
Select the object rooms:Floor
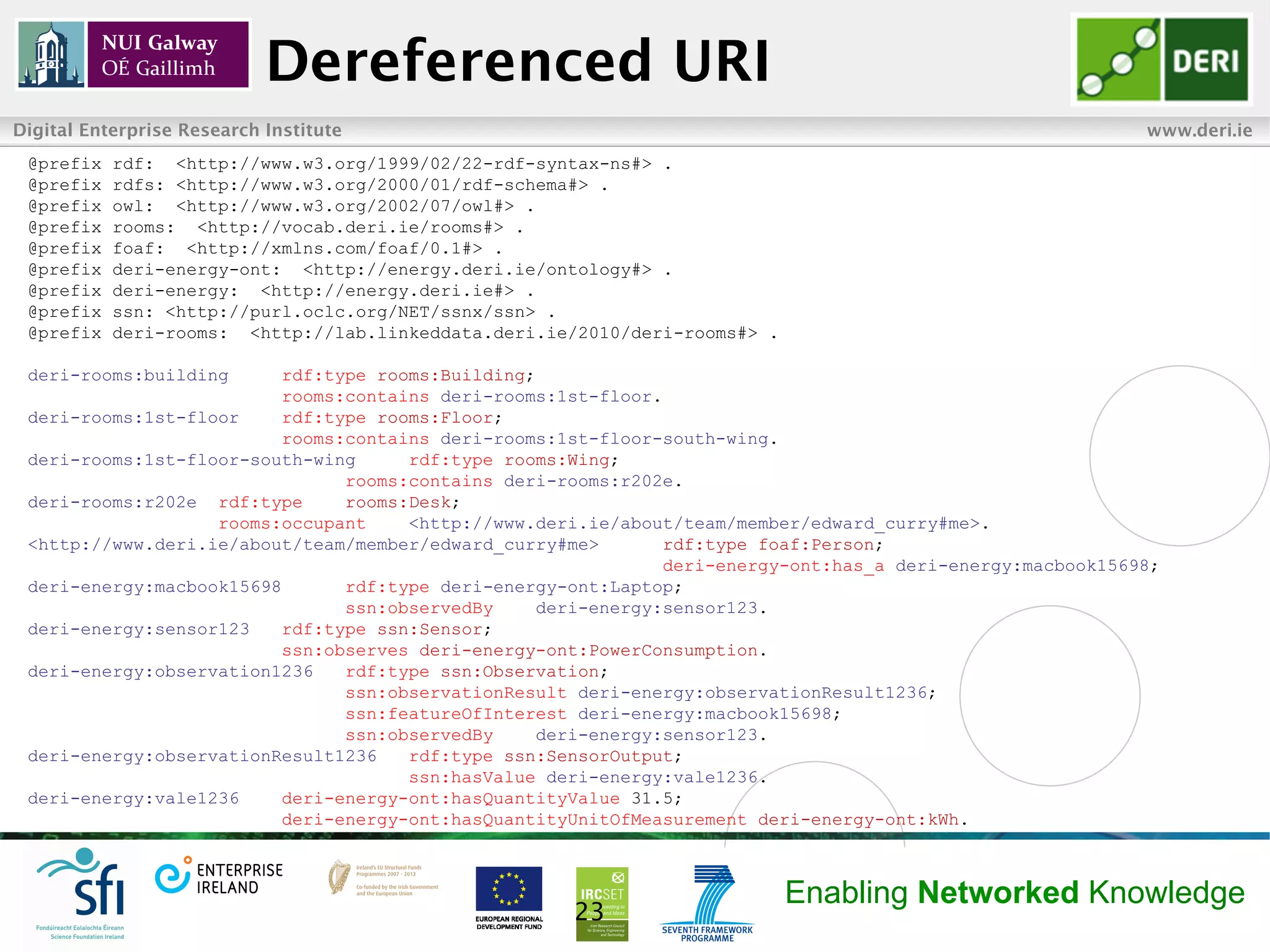tap(435, 418)
